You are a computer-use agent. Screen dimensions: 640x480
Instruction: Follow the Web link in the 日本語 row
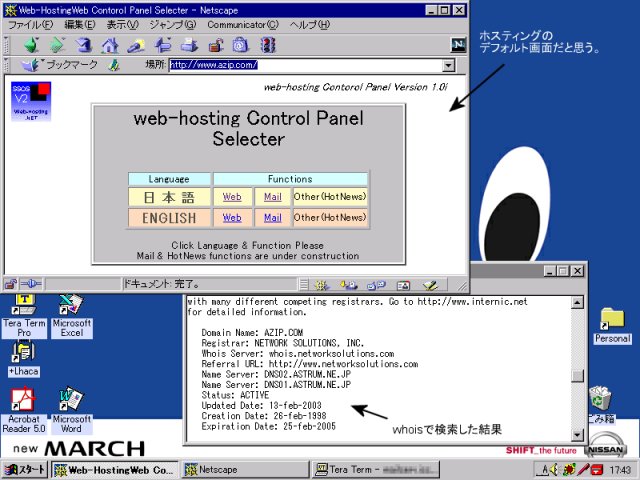(232, 197)
